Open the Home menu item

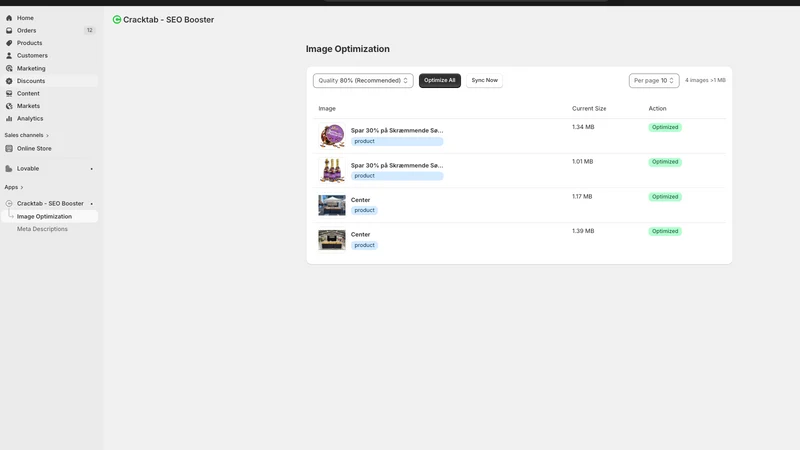[49, 18]
